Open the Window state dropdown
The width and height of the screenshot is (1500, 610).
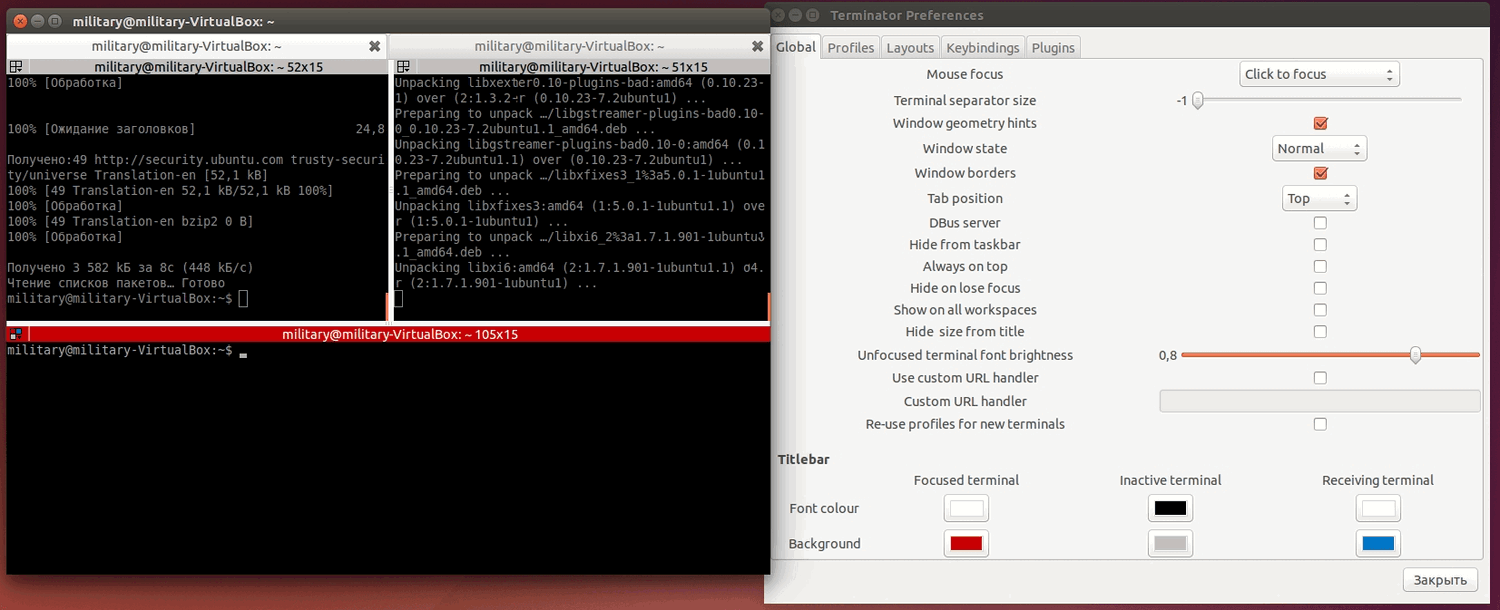[x=1319, y=148]
